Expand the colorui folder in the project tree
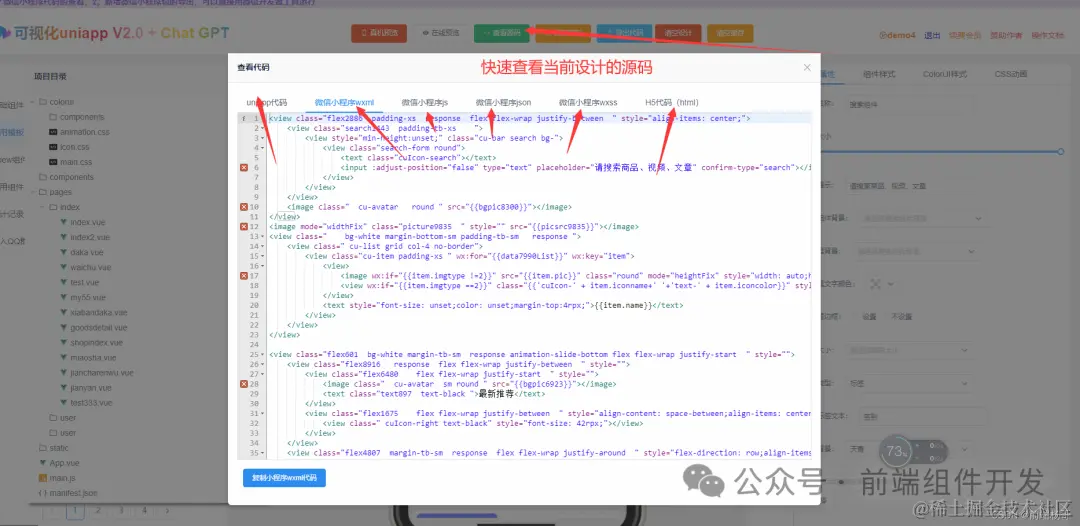Viewport: 1080px width, 526px height. click(34, 101)
